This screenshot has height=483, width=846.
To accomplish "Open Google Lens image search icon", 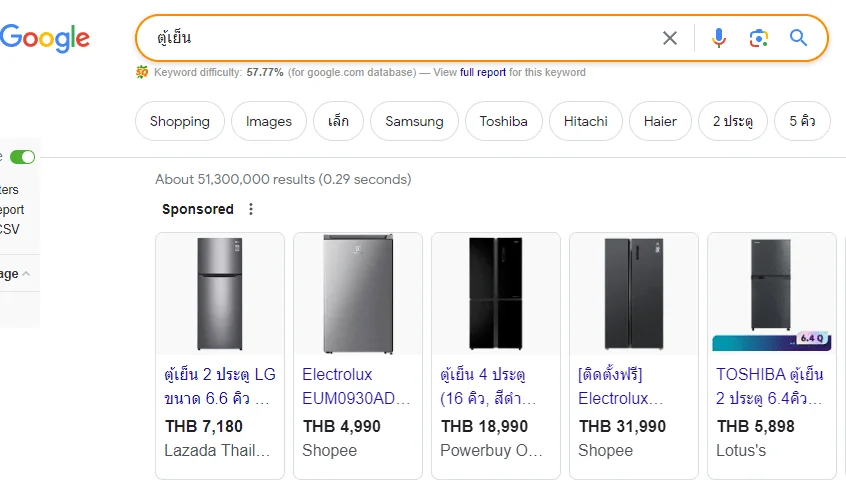I will pyautogui.click(x=759, y=38).
